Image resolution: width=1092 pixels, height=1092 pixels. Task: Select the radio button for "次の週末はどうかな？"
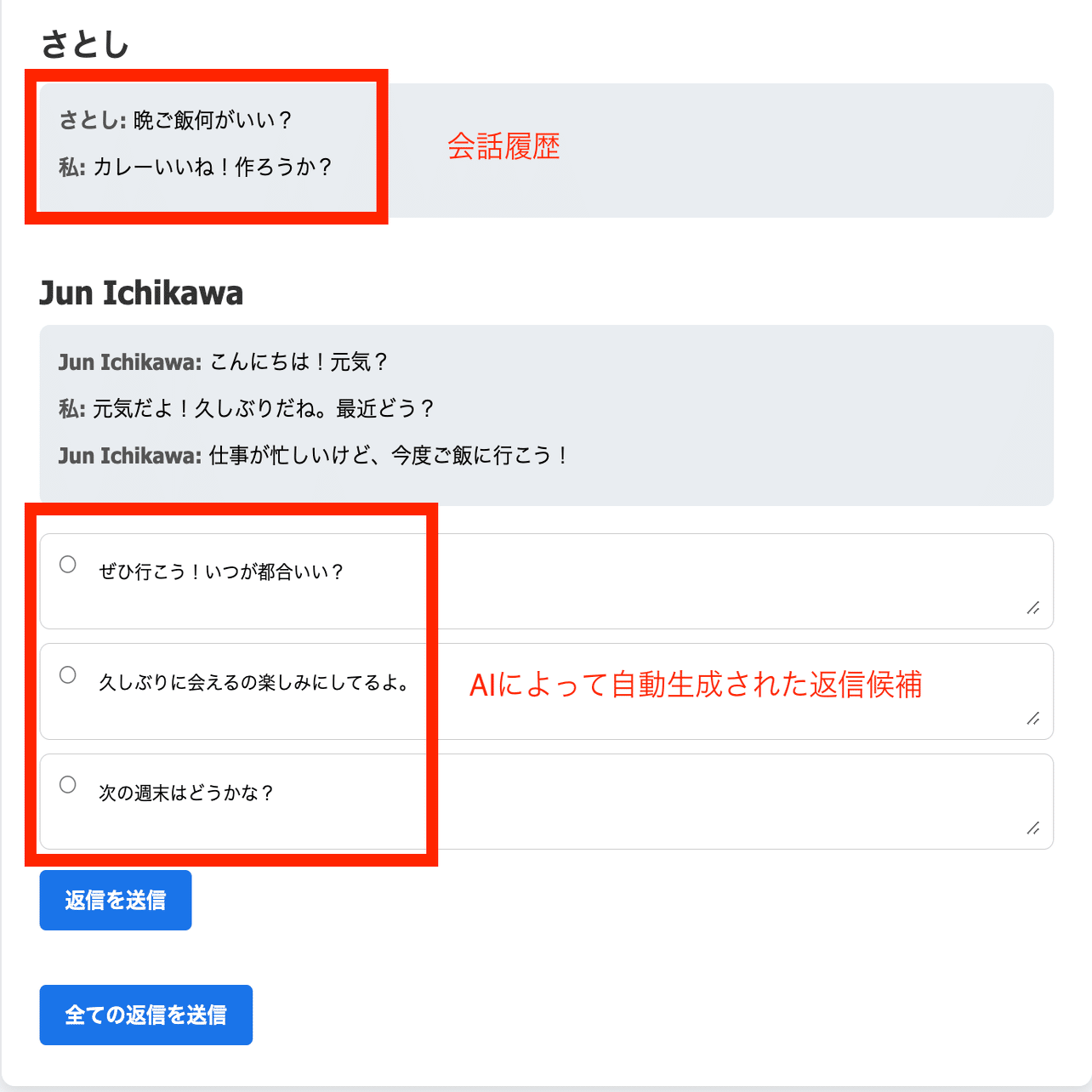[x=68, y=784]
